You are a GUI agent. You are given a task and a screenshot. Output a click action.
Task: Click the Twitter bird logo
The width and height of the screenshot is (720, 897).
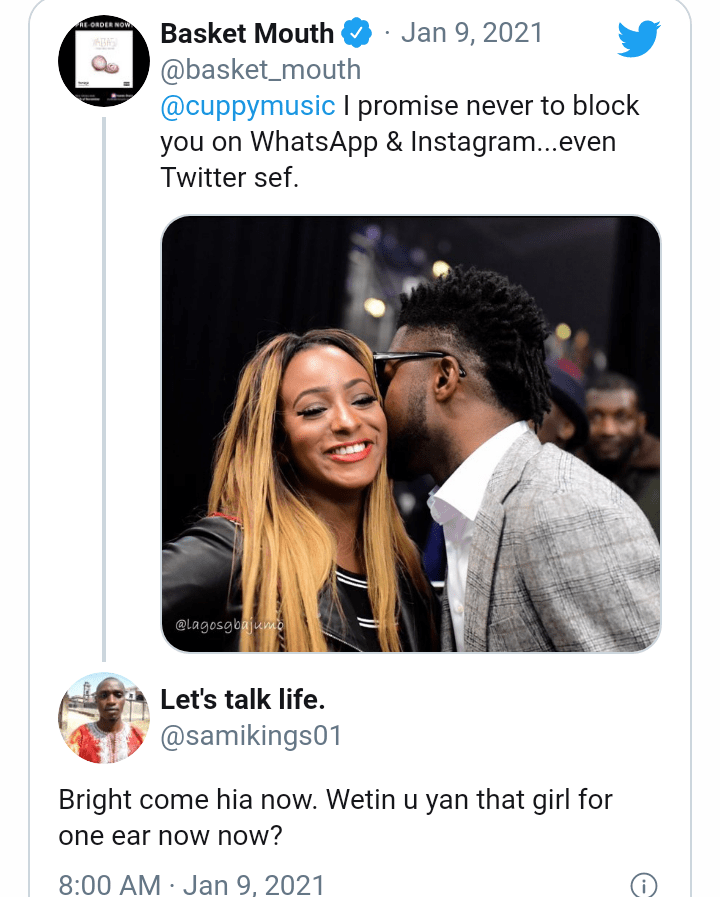[x=639, y=39]
